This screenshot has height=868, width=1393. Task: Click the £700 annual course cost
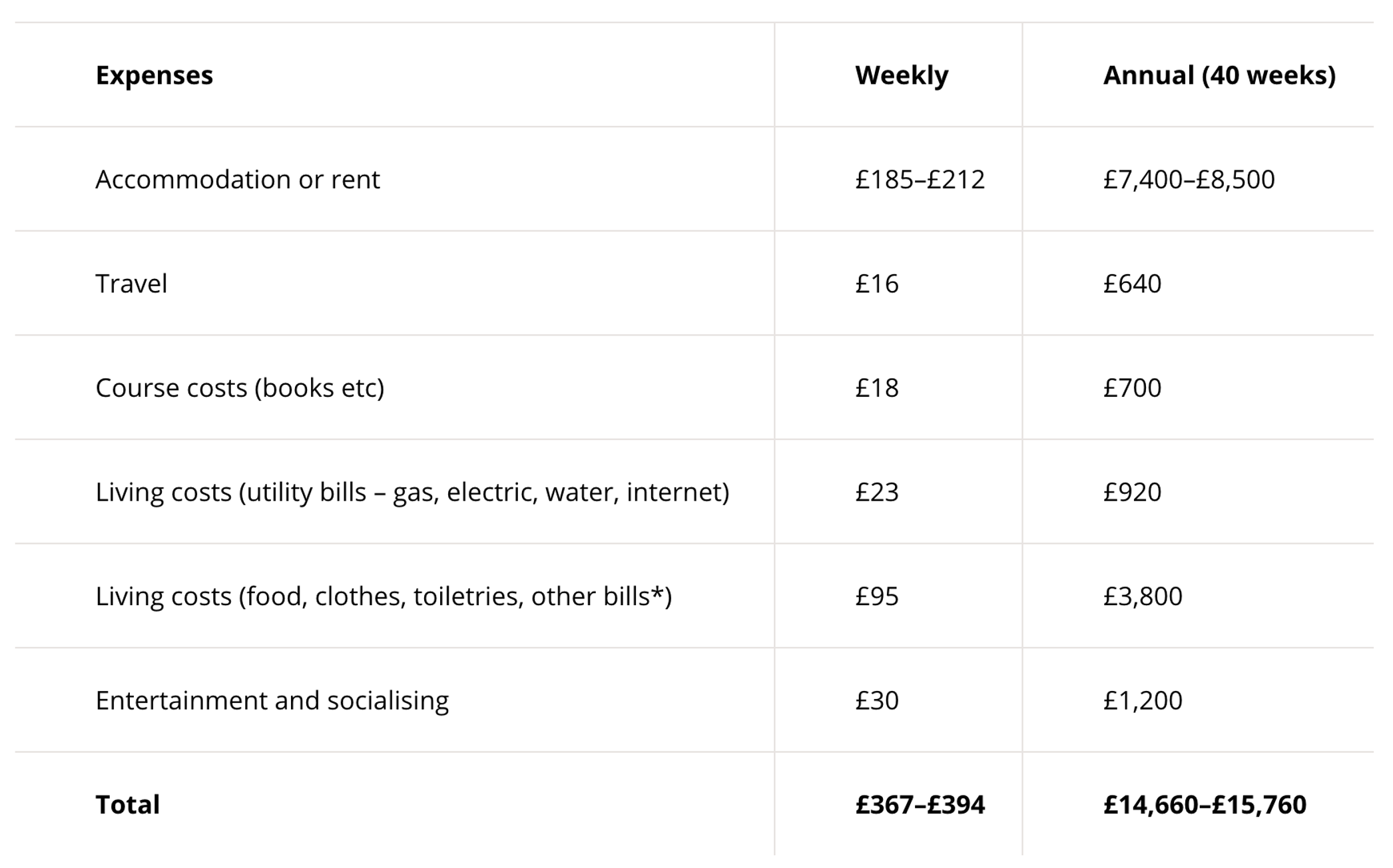1132,387
